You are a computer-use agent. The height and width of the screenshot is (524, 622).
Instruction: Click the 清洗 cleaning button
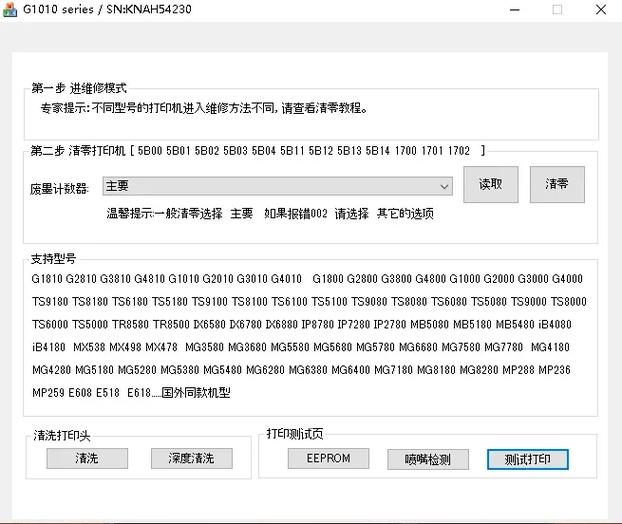[x=87, y=459]
